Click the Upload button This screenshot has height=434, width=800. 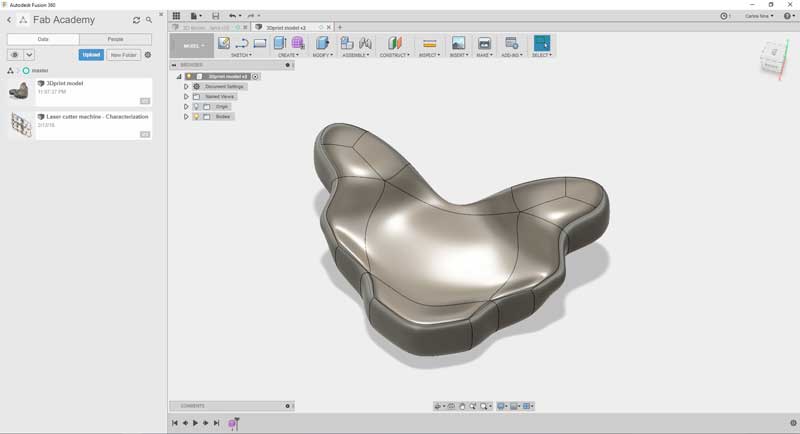(91, 55)
